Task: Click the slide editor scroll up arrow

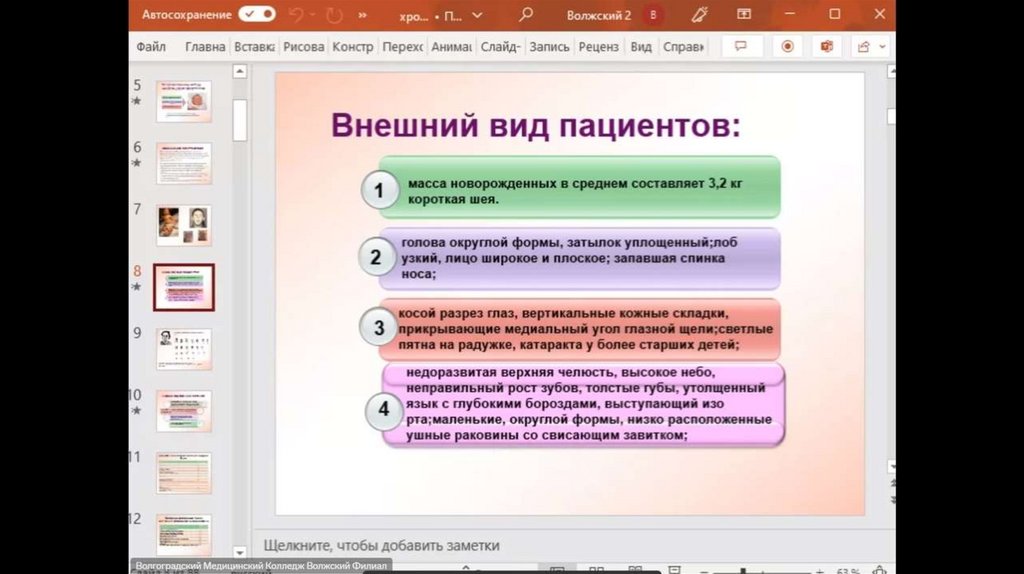Action: click(x=891, y=72)
